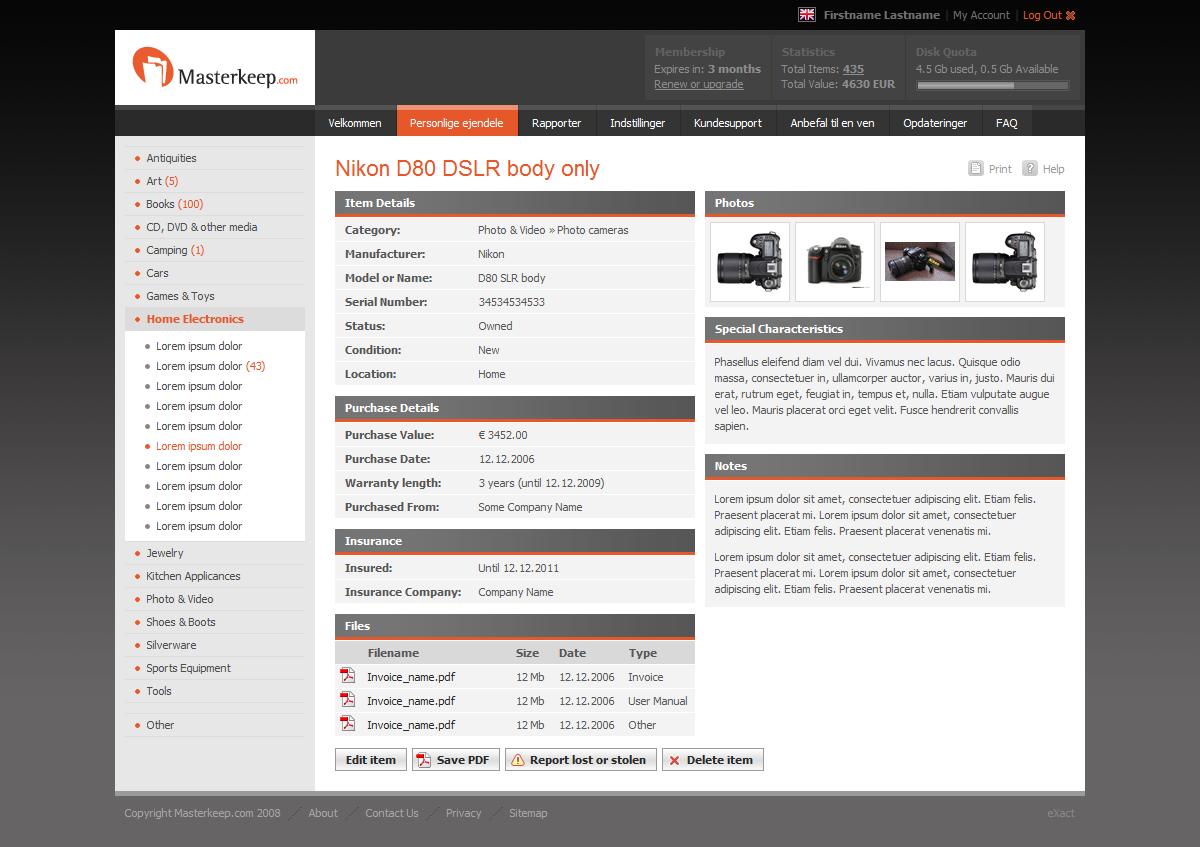
Task: Open the Indstillinger tab
Action: pyautogui.click(x=638, y=123)
